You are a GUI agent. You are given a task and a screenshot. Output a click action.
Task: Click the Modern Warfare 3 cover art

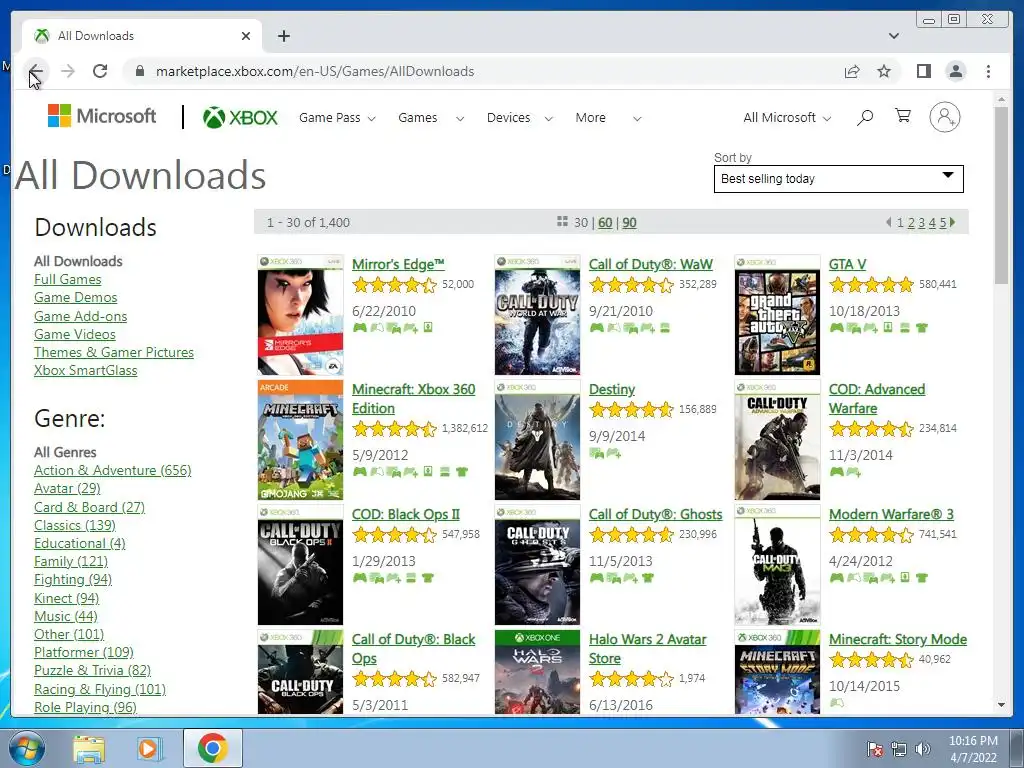777,565
